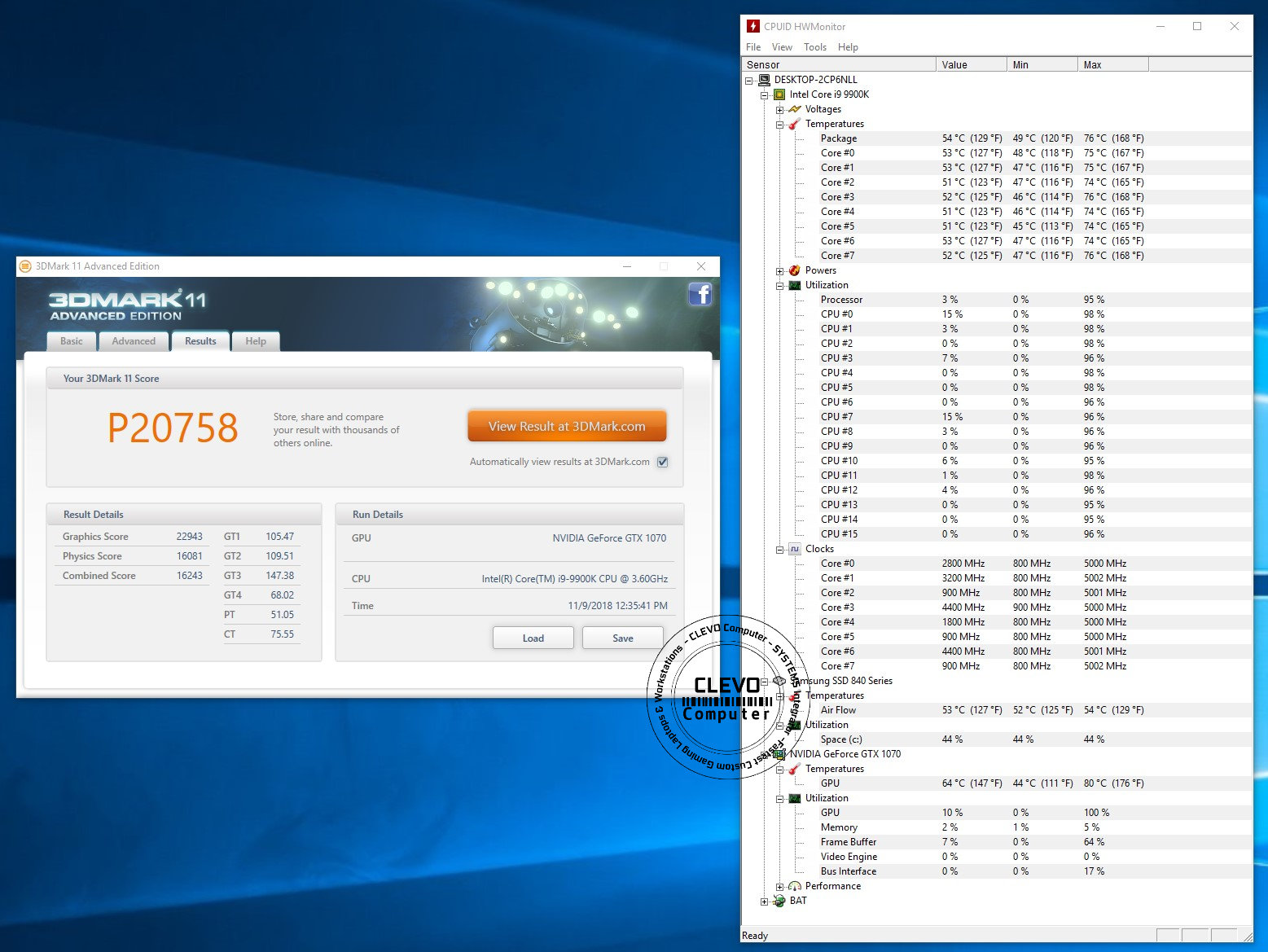Click the CPU Voltages lightning icon
Viewport: 1268px width, 952px height.
click(x=795, y=109)
